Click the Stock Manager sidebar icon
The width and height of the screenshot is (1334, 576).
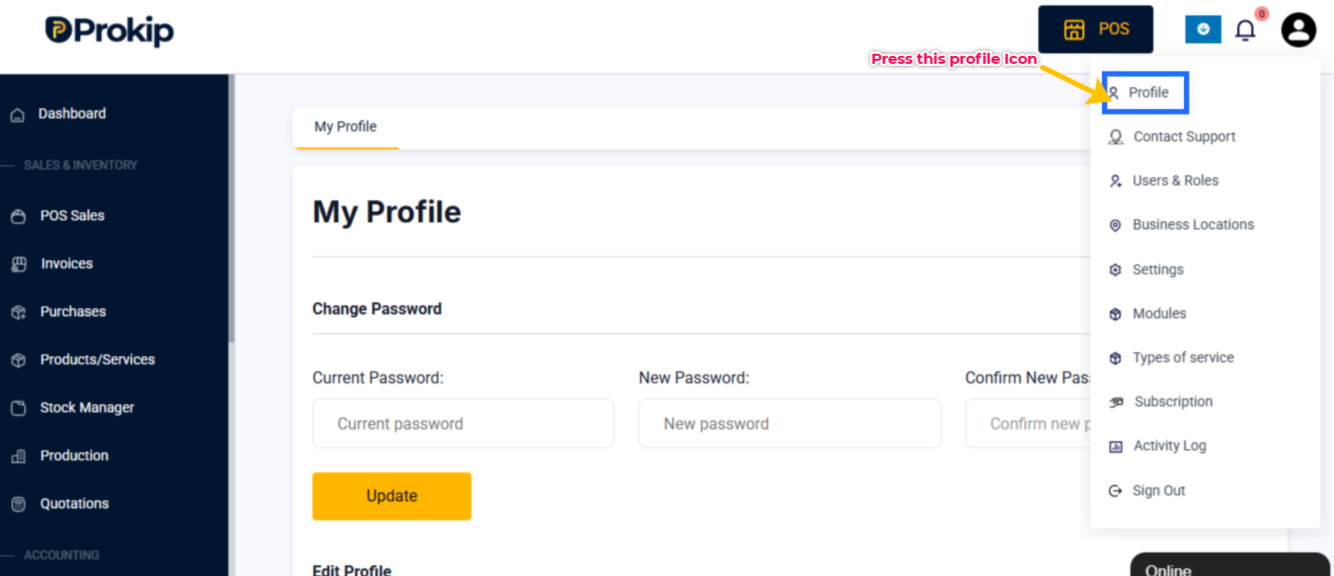coord(18,408)
